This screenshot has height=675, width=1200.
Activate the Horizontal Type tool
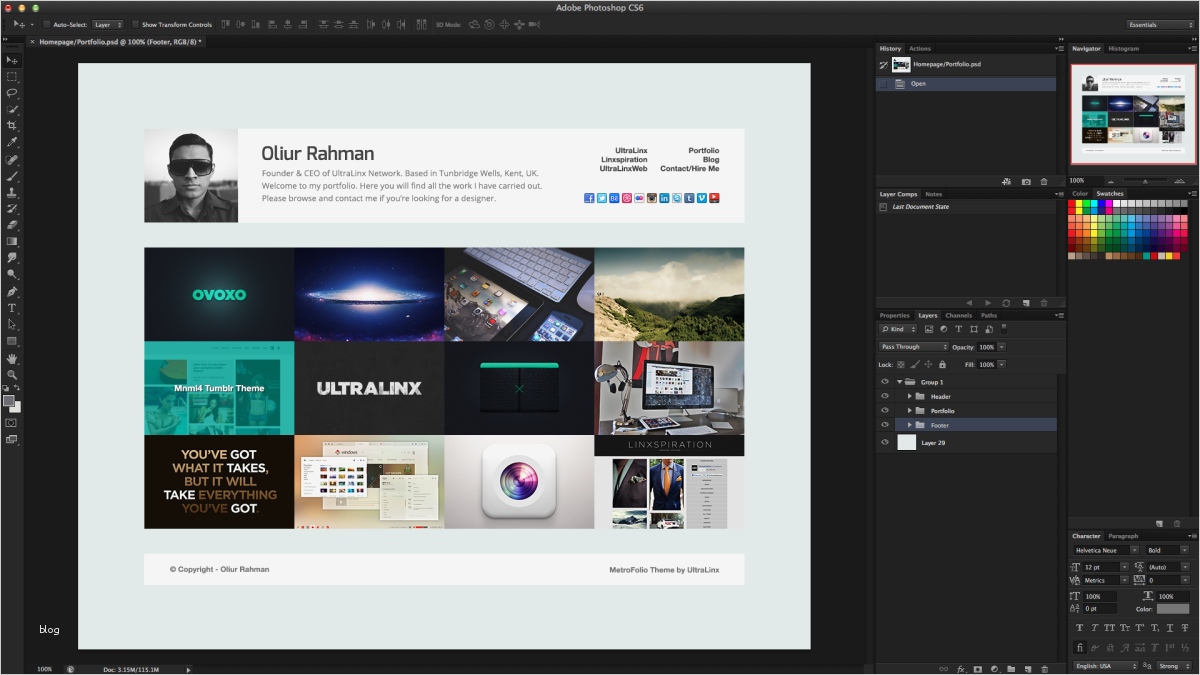pyautogui.click(x=12, y=308)
